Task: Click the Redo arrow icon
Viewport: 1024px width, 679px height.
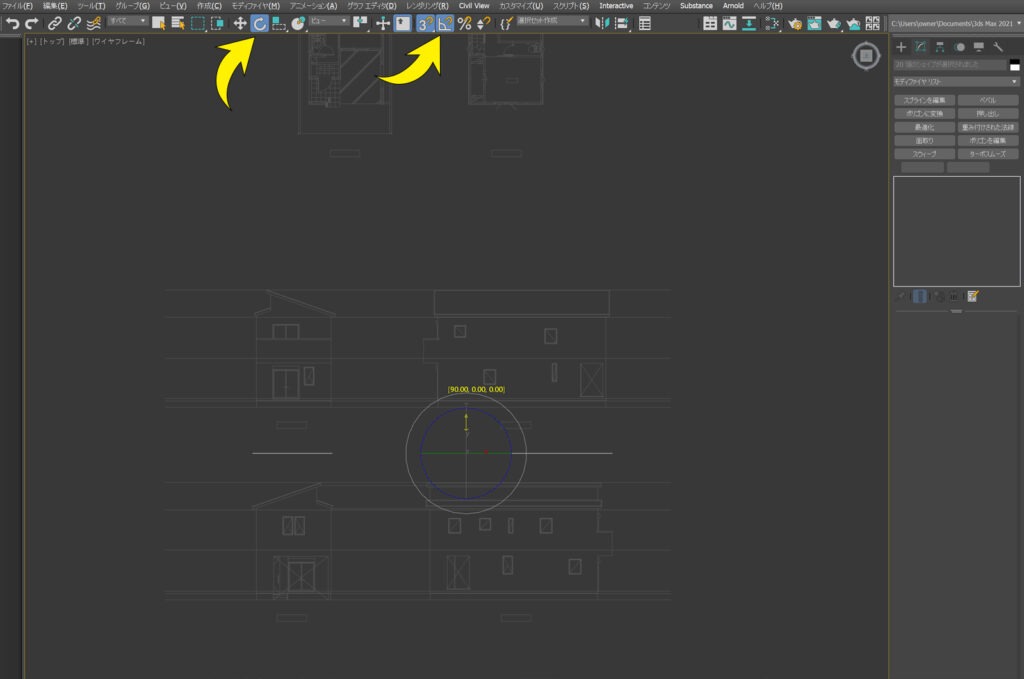Action: tap(31, 24)
